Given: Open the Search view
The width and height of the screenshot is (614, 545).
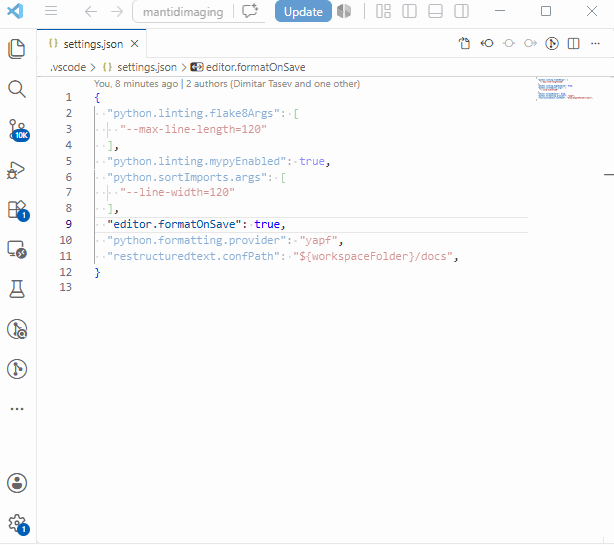Looking at the screenshot, I should click(17, 89).
